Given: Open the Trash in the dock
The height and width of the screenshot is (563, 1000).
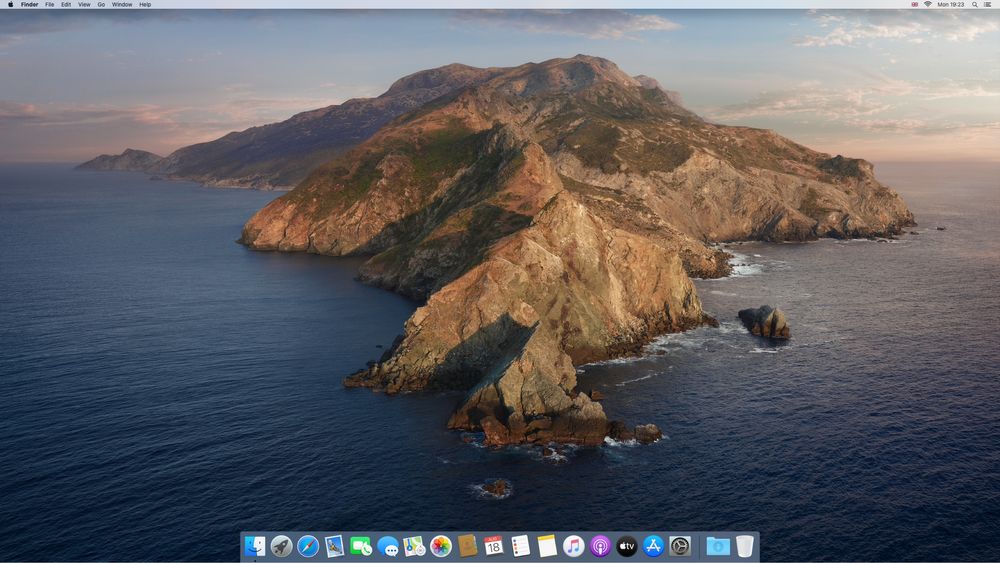Looking at the screenshot, I should (745, 546).
